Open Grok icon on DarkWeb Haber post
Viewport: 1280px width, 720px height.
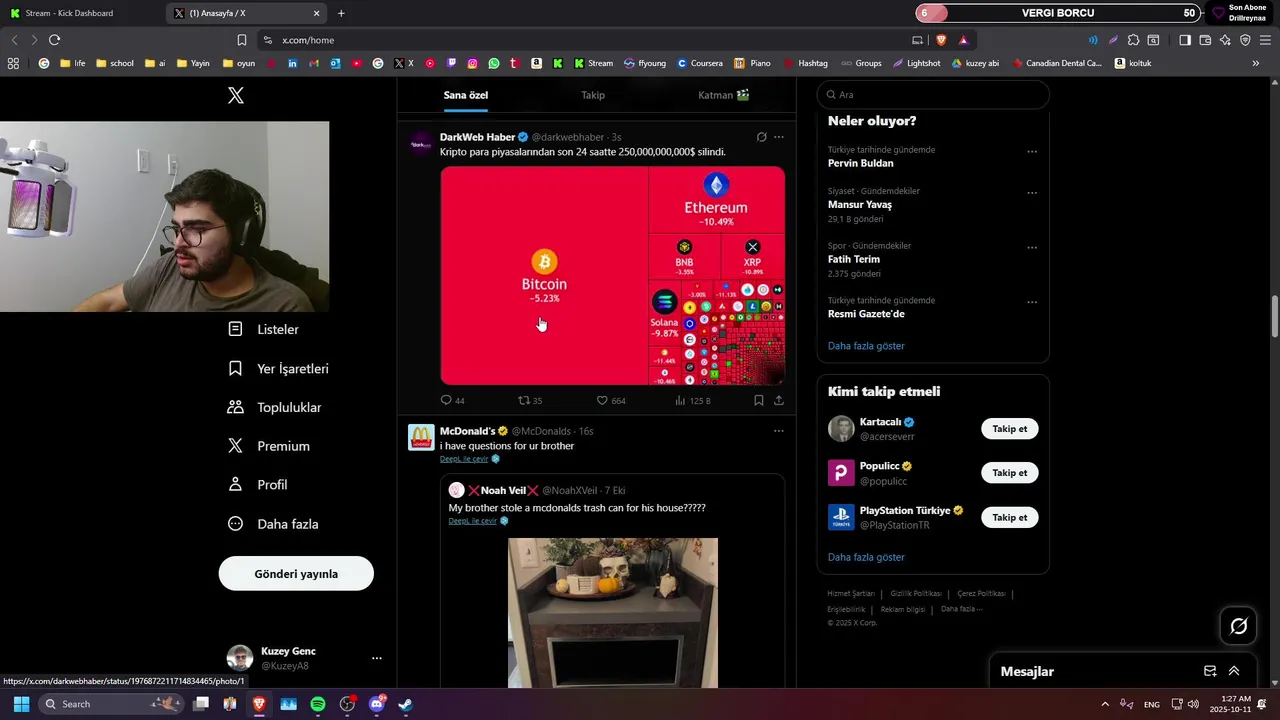(x=761, y=137)
